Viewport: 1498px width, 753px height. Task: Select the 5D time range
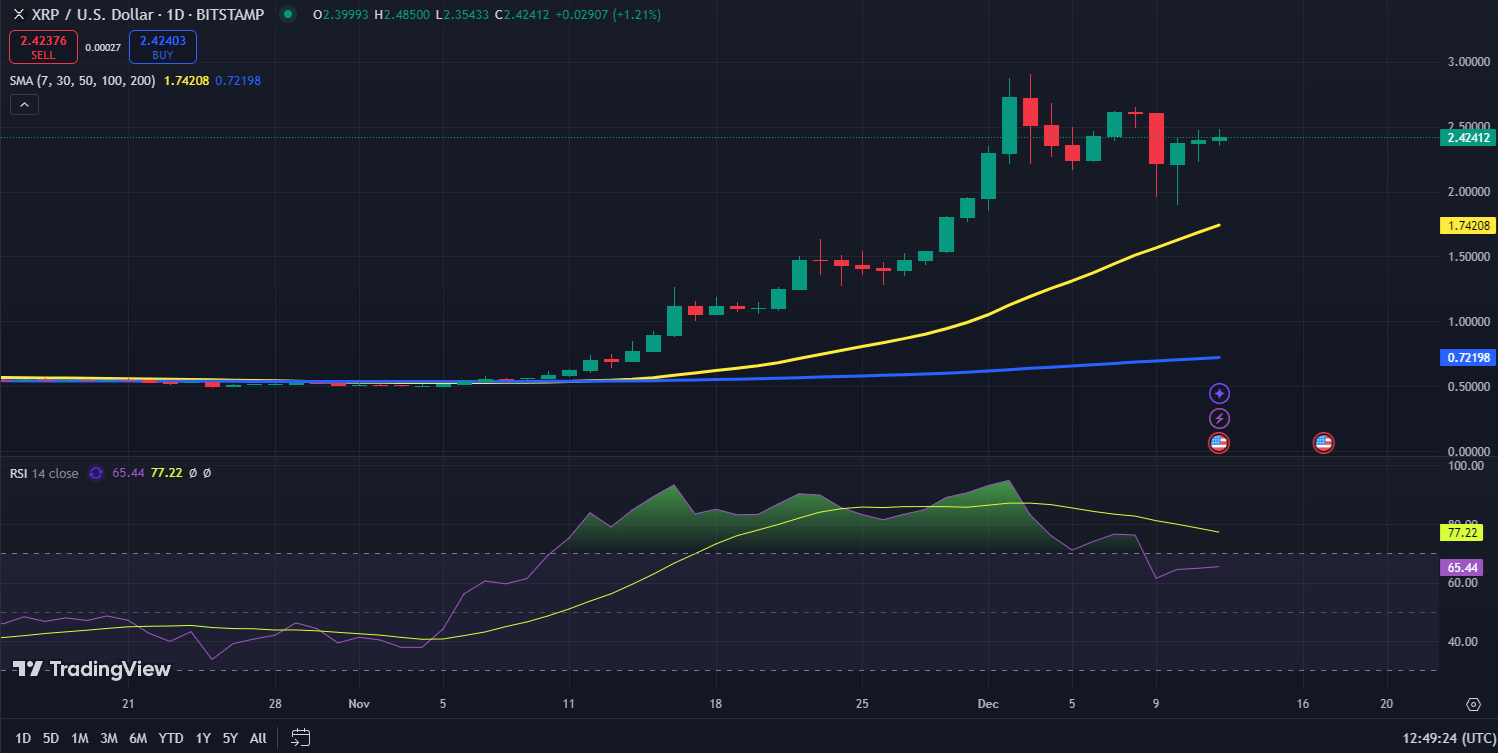pos(51,738)
